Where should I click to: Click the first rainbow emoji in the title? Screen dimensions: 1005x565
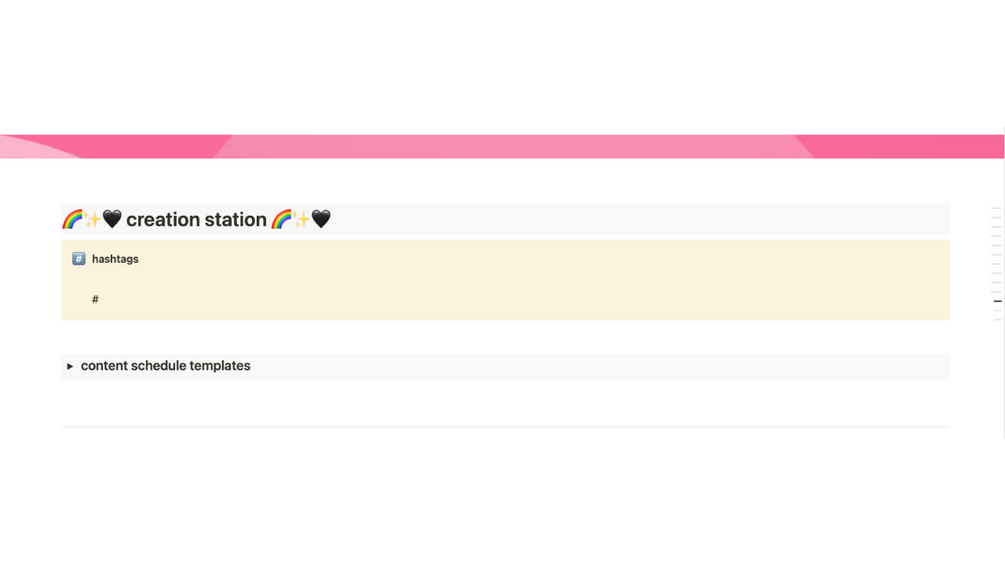[x=72, y=219]
